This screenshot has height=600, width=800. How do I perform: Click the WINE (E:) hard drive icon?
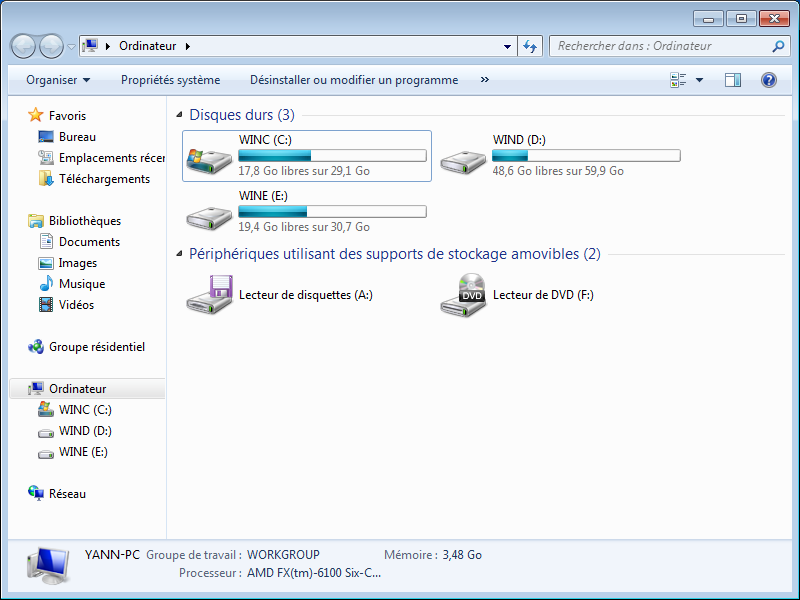(x=209, y=217)
